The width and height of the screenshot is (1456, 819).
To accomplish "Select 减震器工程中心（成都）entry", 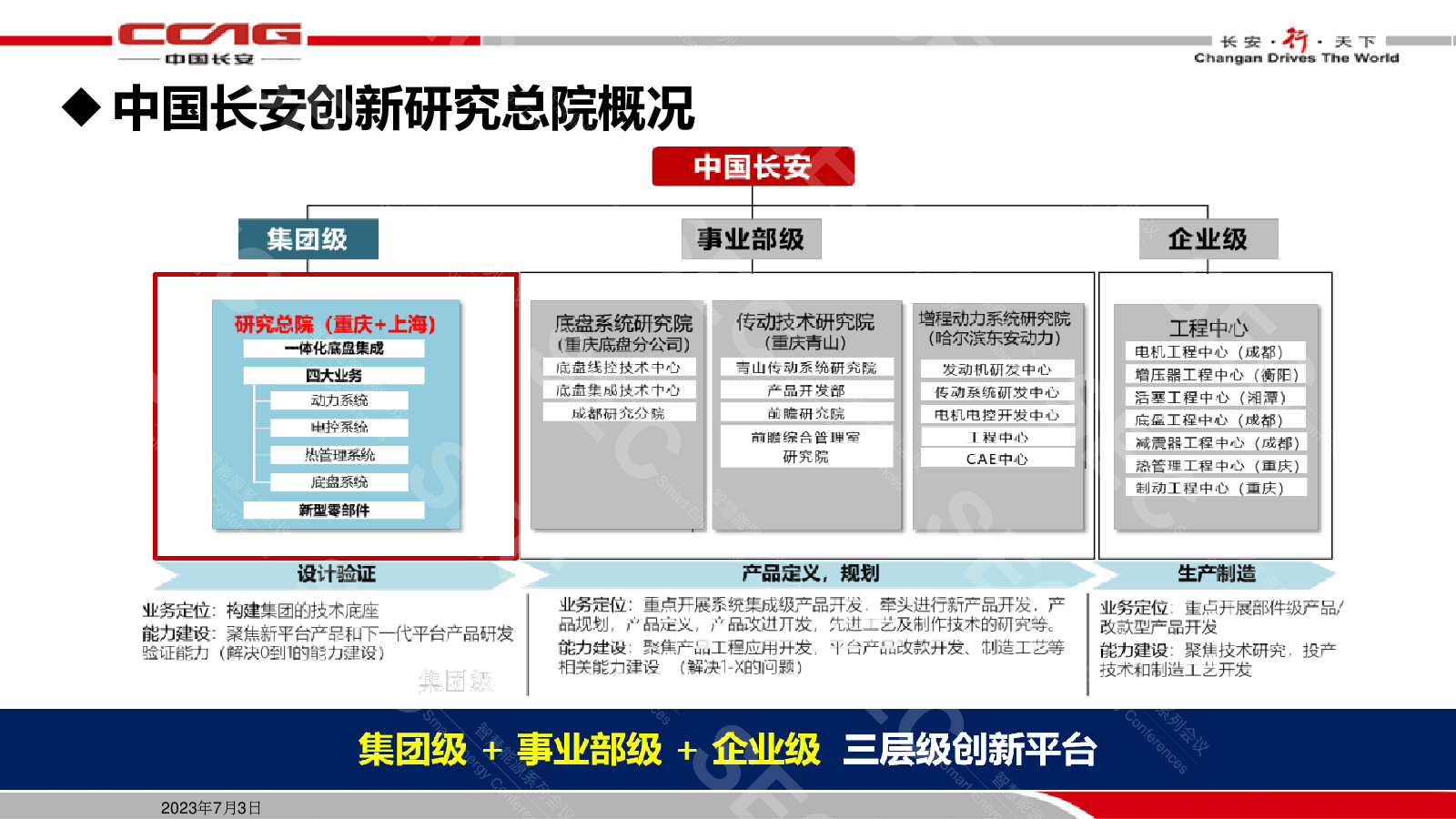I will tap(1216, 442).
